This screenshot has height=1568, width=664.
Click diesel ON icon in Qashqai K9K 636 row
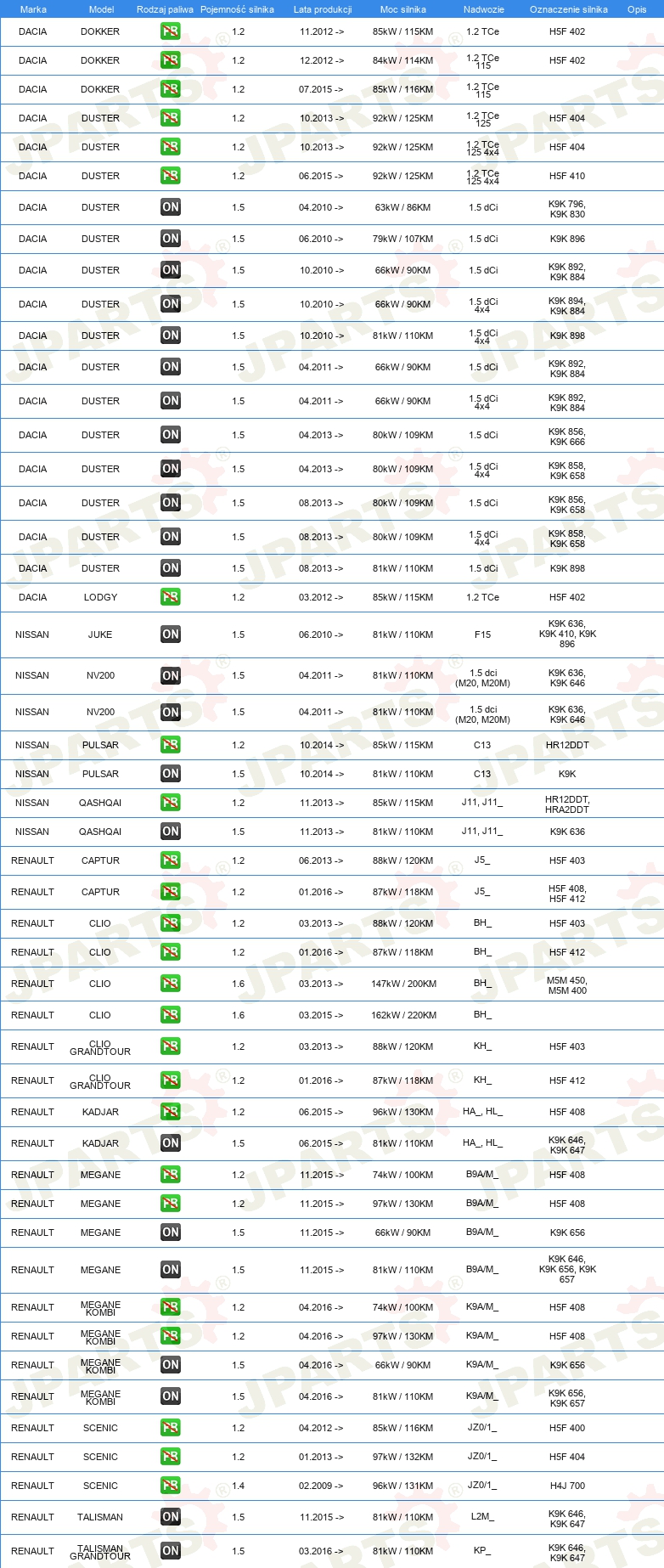[x=170, y=832]
